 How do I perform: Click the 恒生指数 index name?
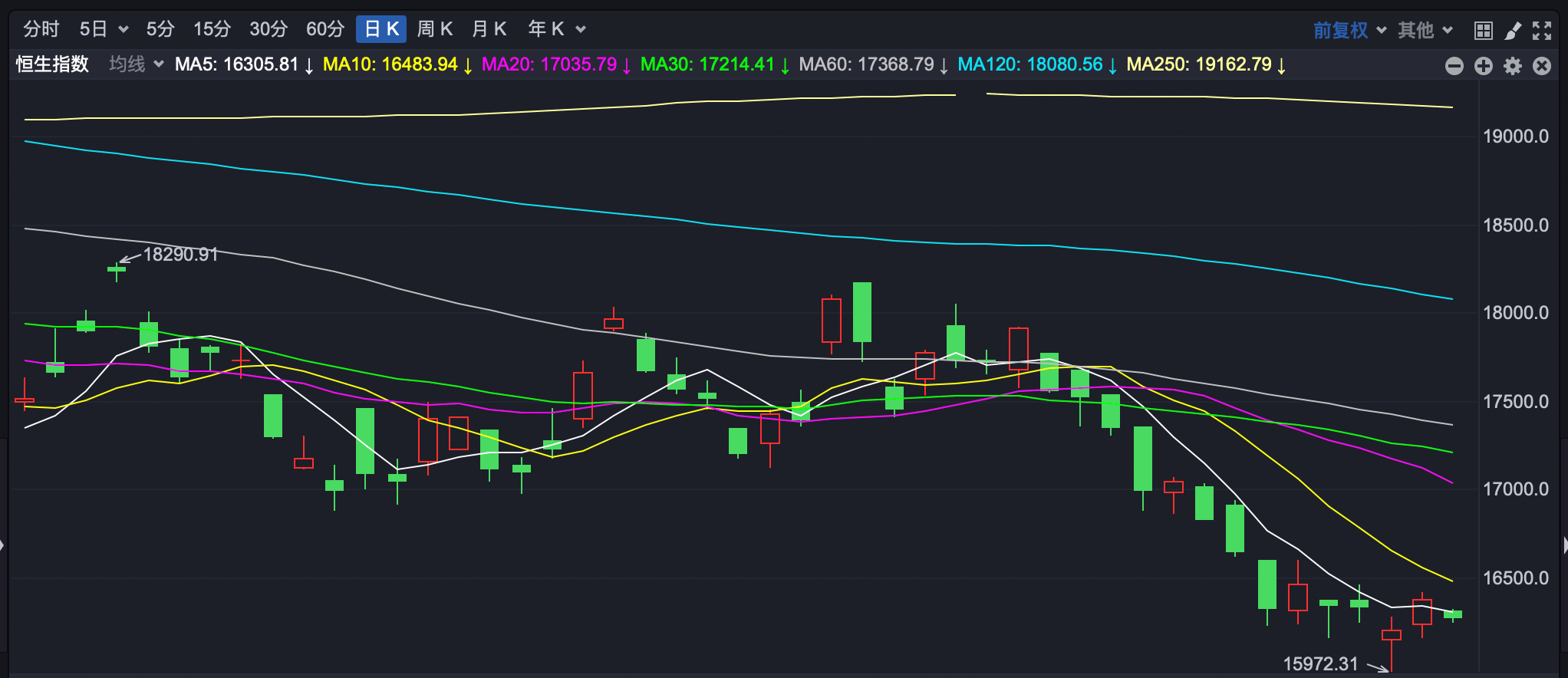(x=53, y=64)
